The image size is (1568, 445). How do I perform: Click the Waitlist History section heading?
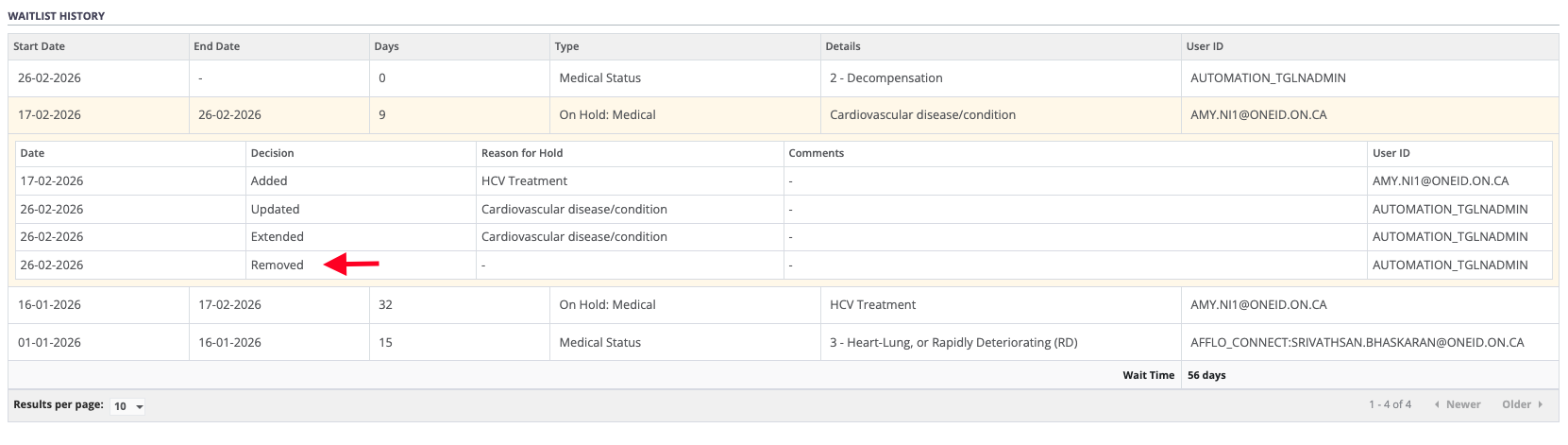[x=57, y=16]
